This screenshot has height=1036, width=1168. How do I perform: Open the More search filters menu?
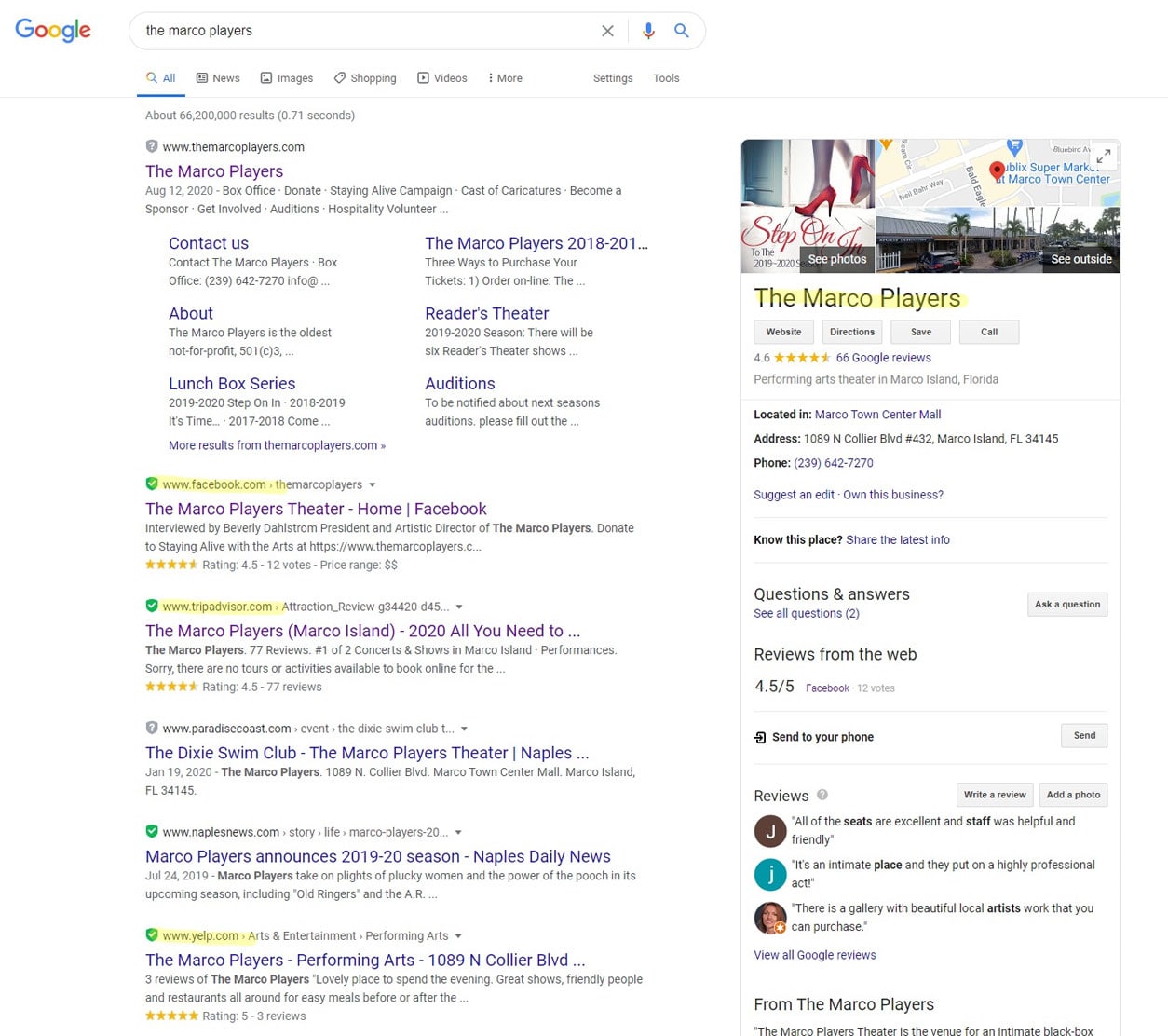(505, 78)
